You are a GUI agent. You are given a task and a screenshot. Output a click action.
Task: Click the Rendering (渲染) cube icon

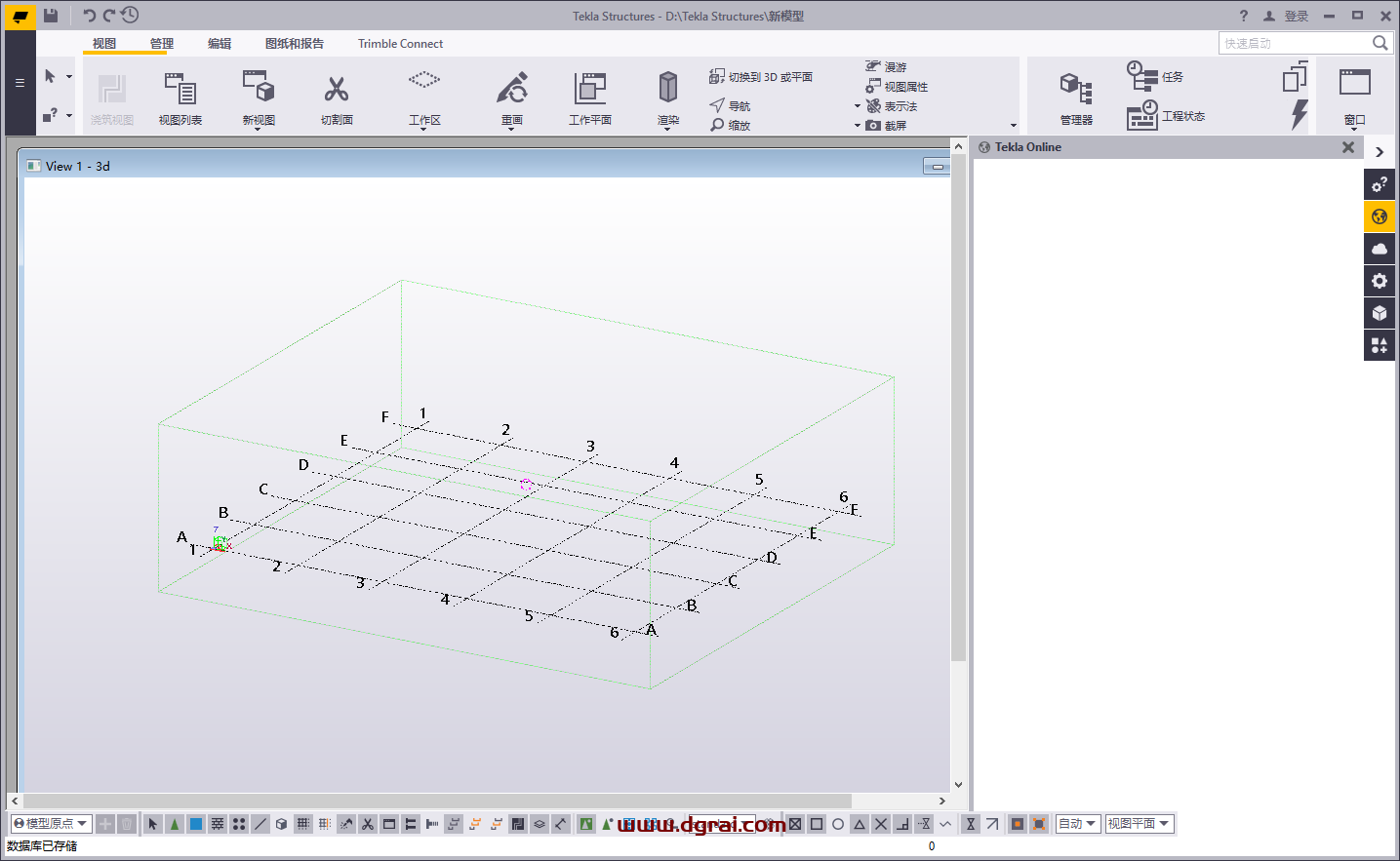668,88
